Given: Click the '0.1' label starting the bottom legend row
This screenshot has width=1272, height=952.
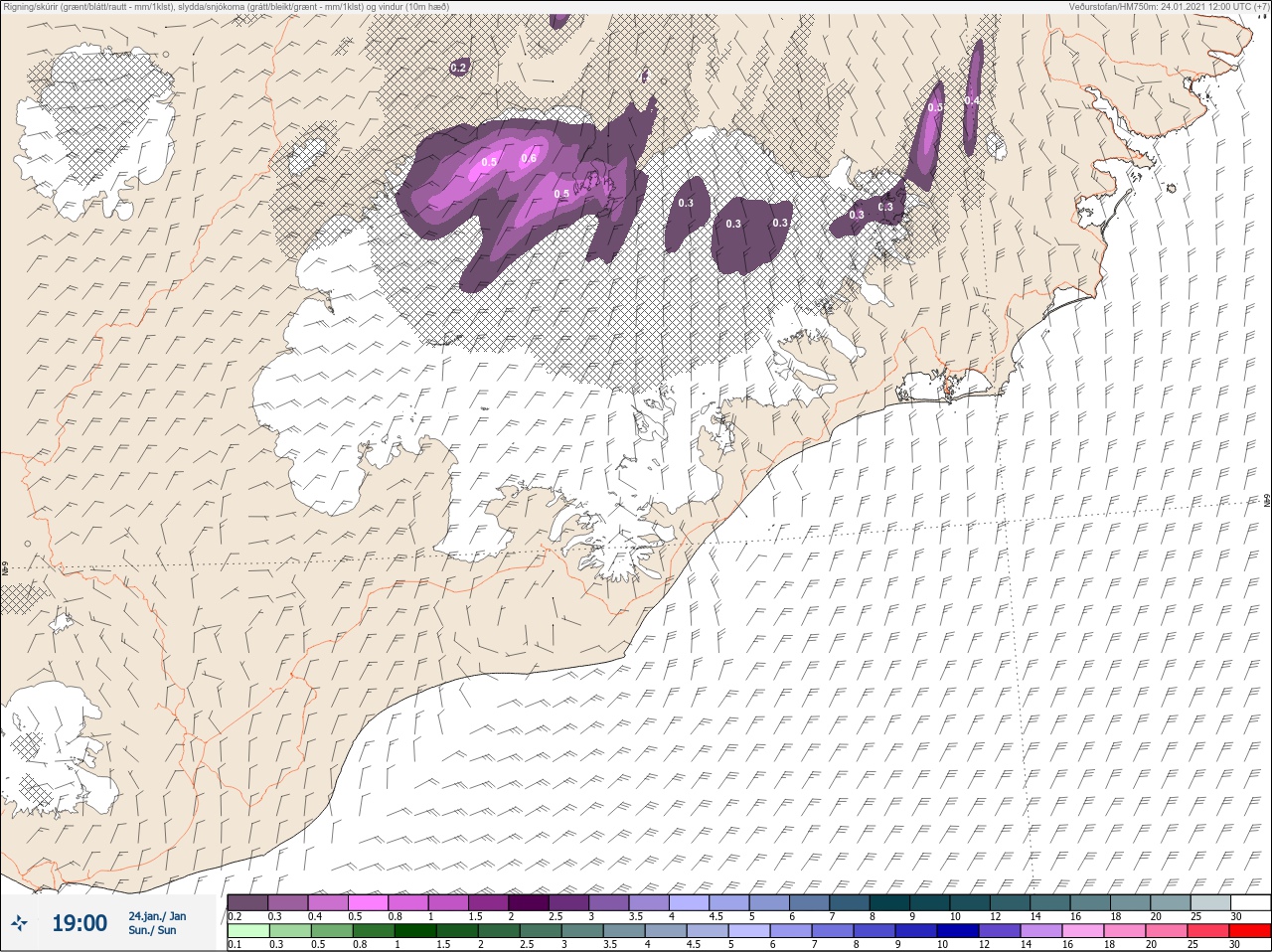Looking at the screenshot, I should [x=235, y=945].
